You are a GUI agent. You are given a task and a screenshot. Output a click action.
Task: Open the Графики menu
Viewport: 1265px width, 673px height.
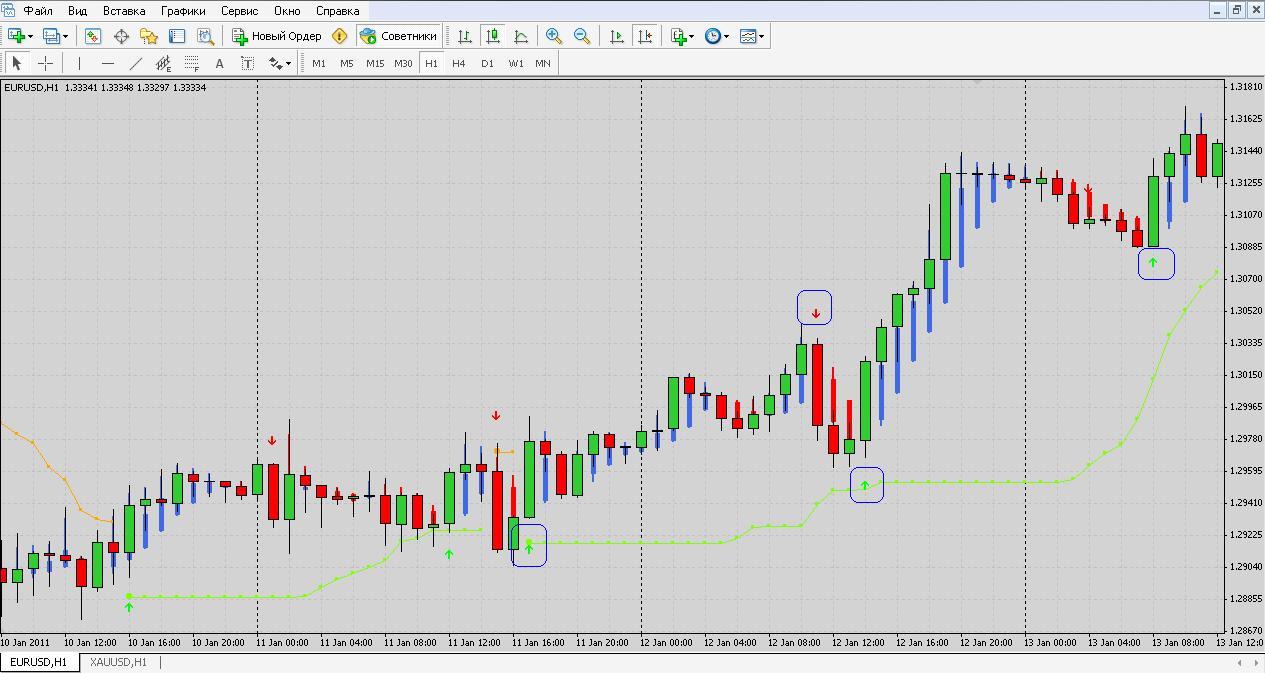183,11
